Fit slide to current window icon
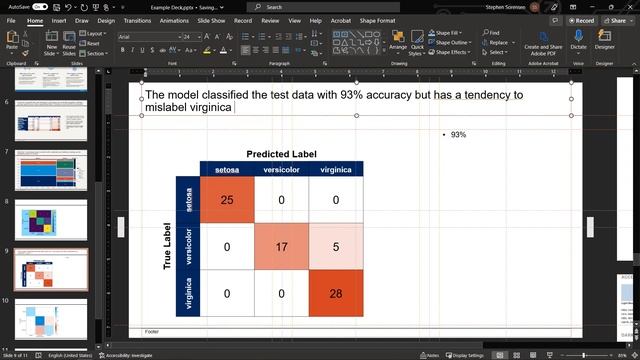The image size is (640, 360). (x=634, y=356)
